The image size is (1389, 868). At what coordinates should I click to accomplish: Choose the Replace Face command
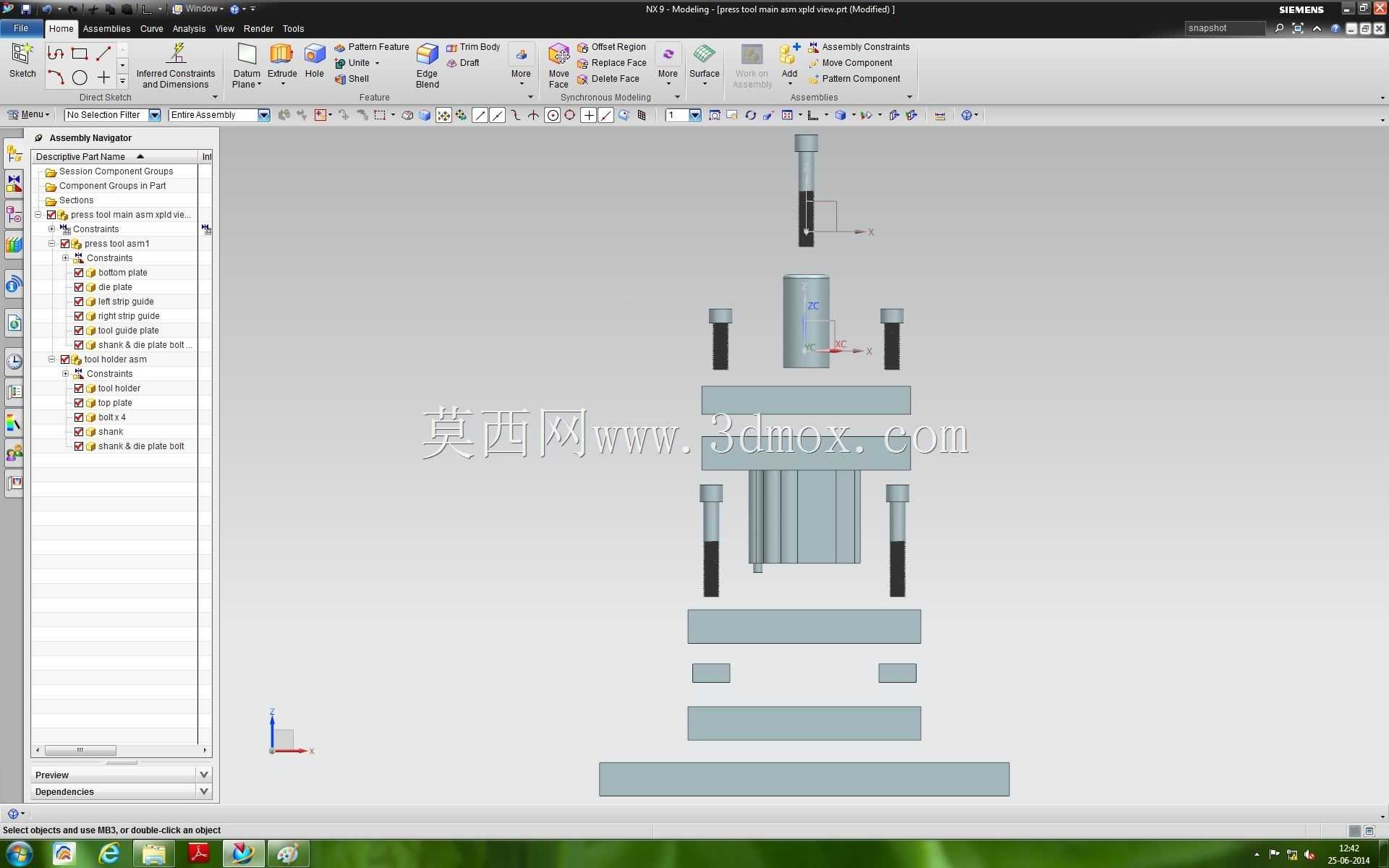[612, 63]
